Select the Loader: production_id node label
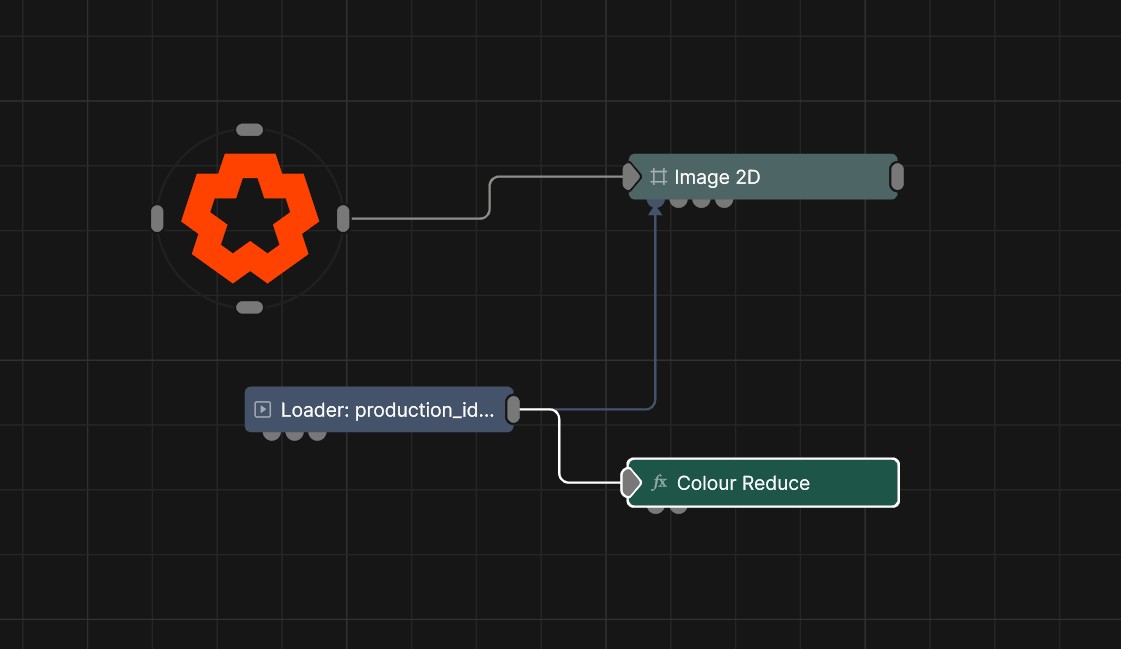Screen dimensions: 1121x649 tap(387, 410)
